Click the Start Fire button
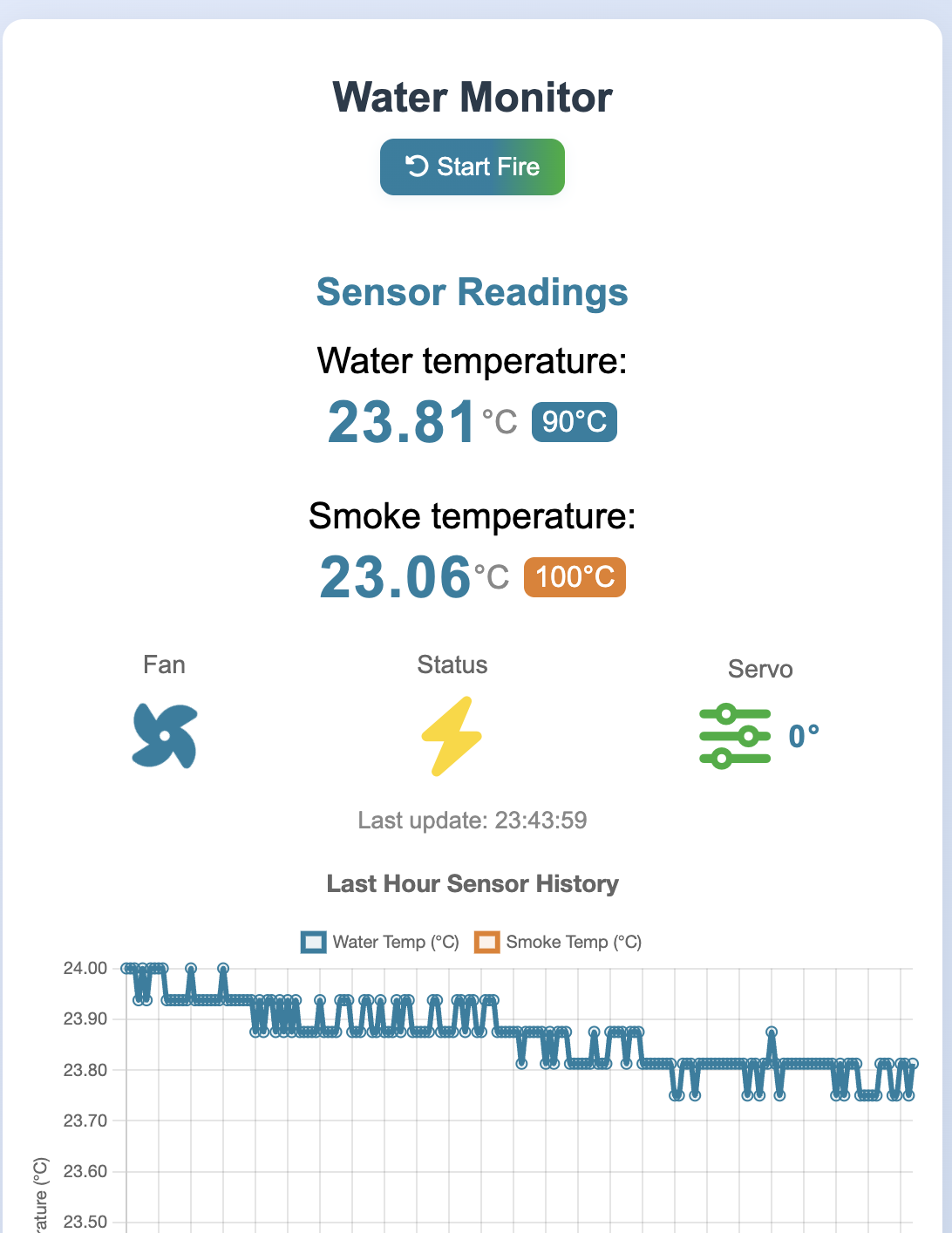 [473, 167]
